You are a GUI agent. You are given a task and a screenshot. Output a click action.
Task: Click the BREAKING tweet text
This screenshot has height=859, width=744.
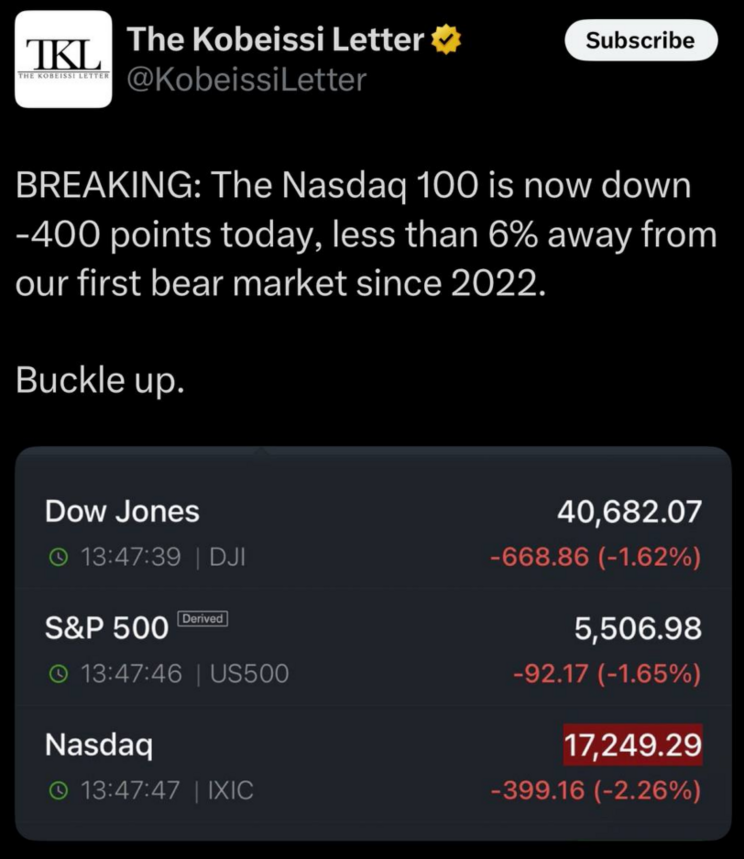click(x=366, y=235)
